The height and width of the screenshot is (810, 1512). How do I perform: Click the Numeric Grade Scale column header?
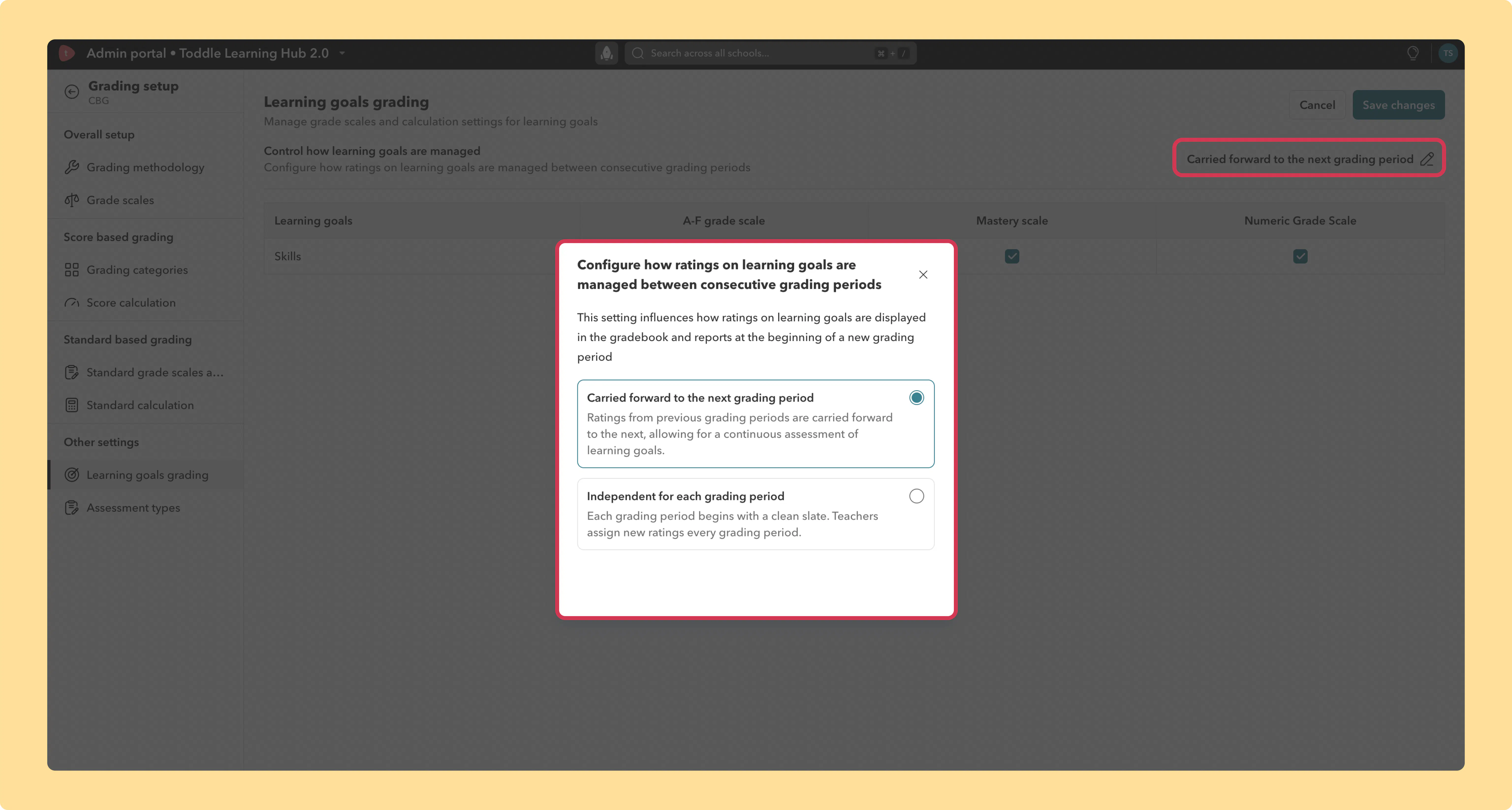point(1300,221)
